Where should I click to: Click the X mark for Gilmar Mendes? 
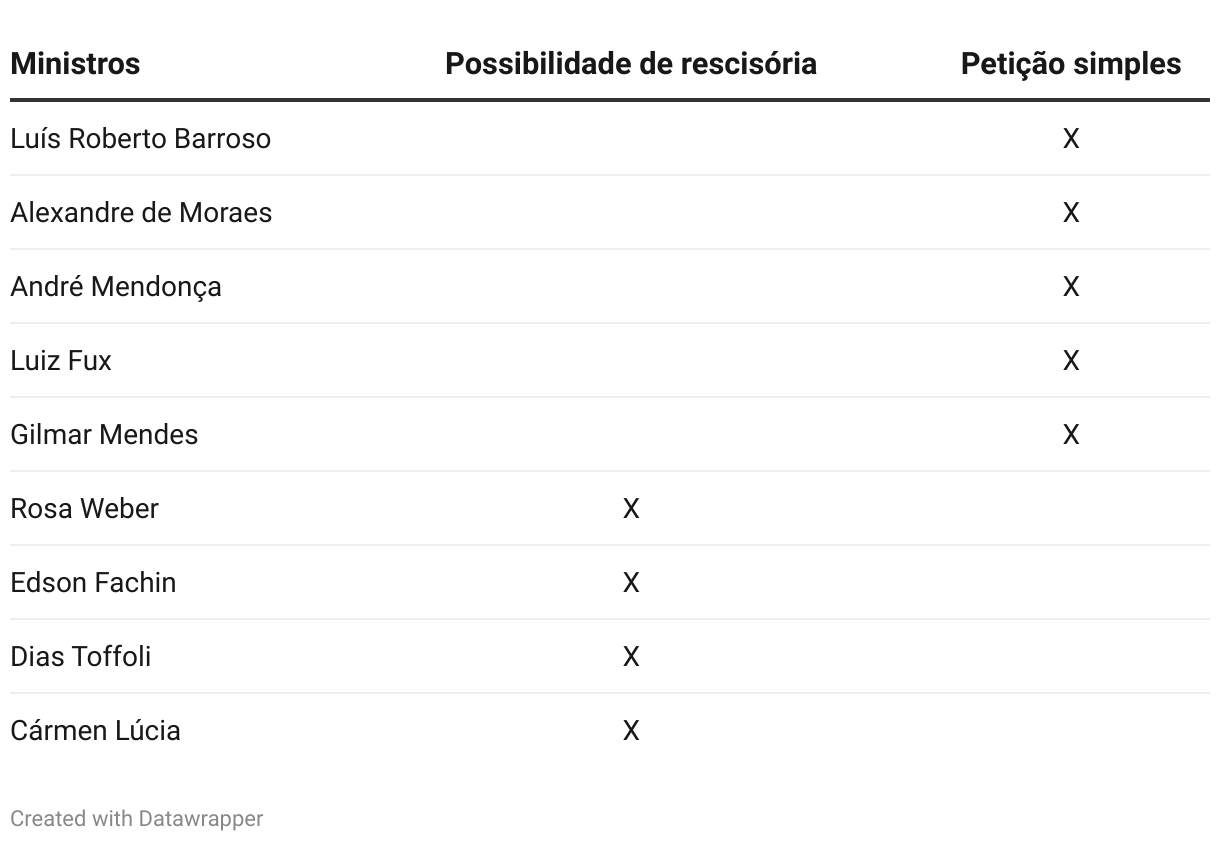coord(1070,434)
